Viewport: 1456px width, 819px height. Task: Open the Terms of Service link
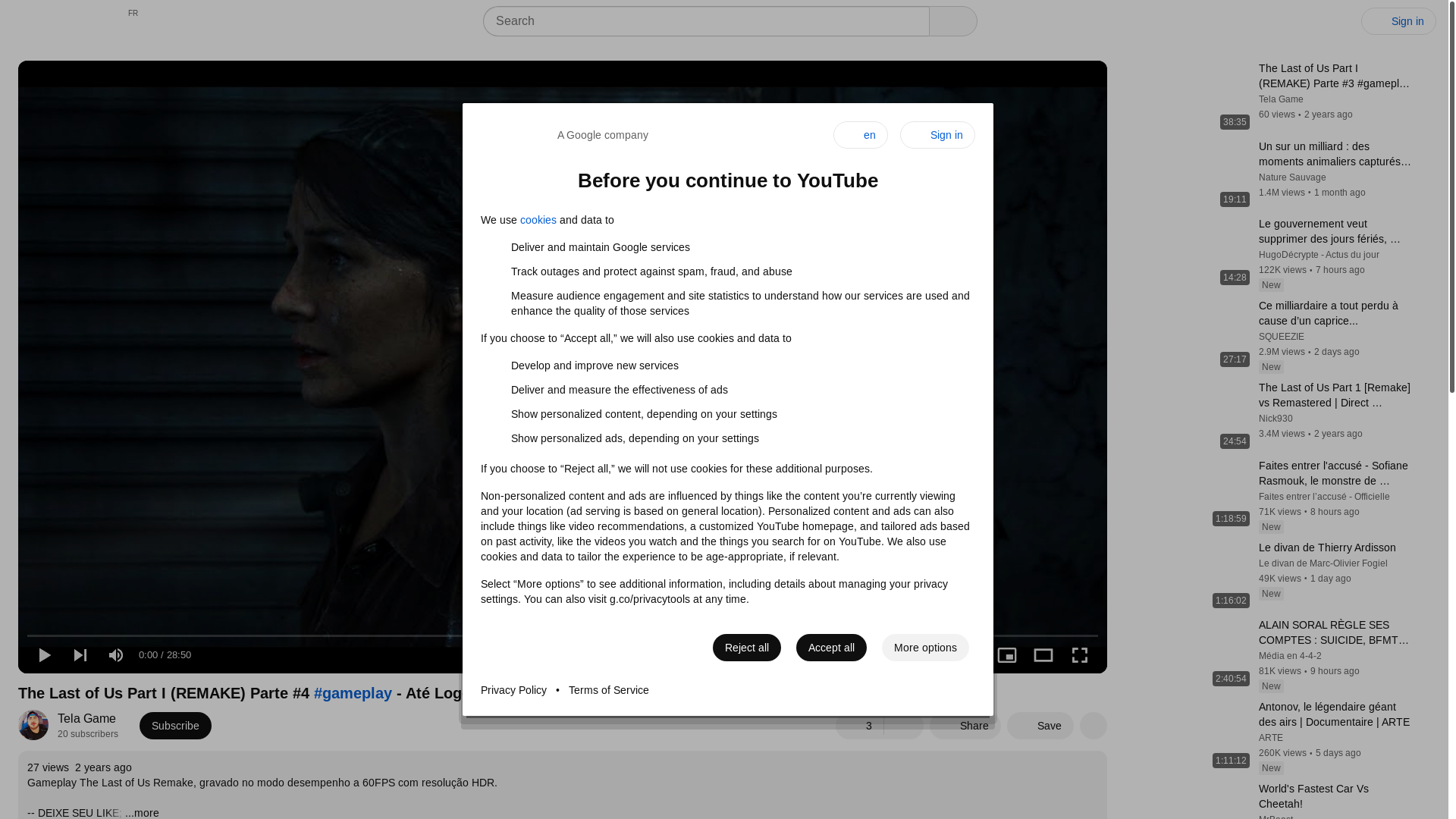tap(609, 690)
